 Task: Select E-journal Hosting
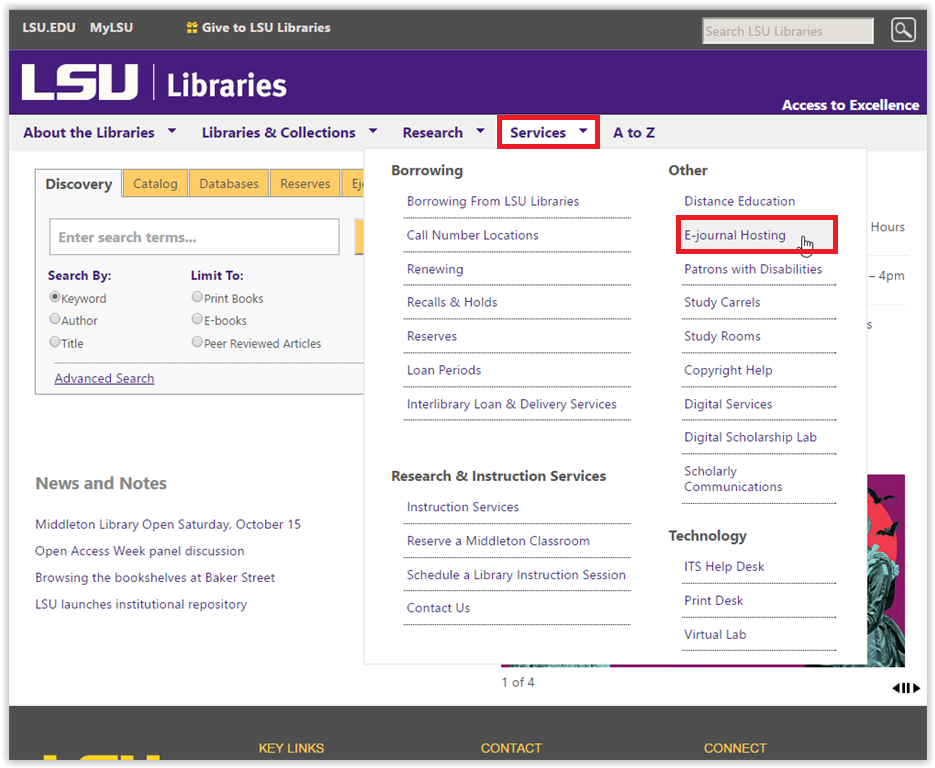tap(735, 235)
